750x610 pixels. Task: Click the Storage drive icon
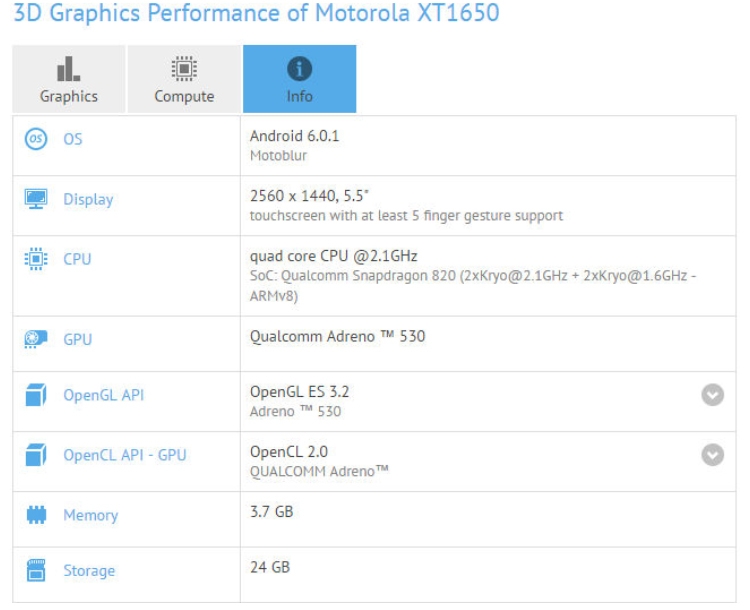33,571
